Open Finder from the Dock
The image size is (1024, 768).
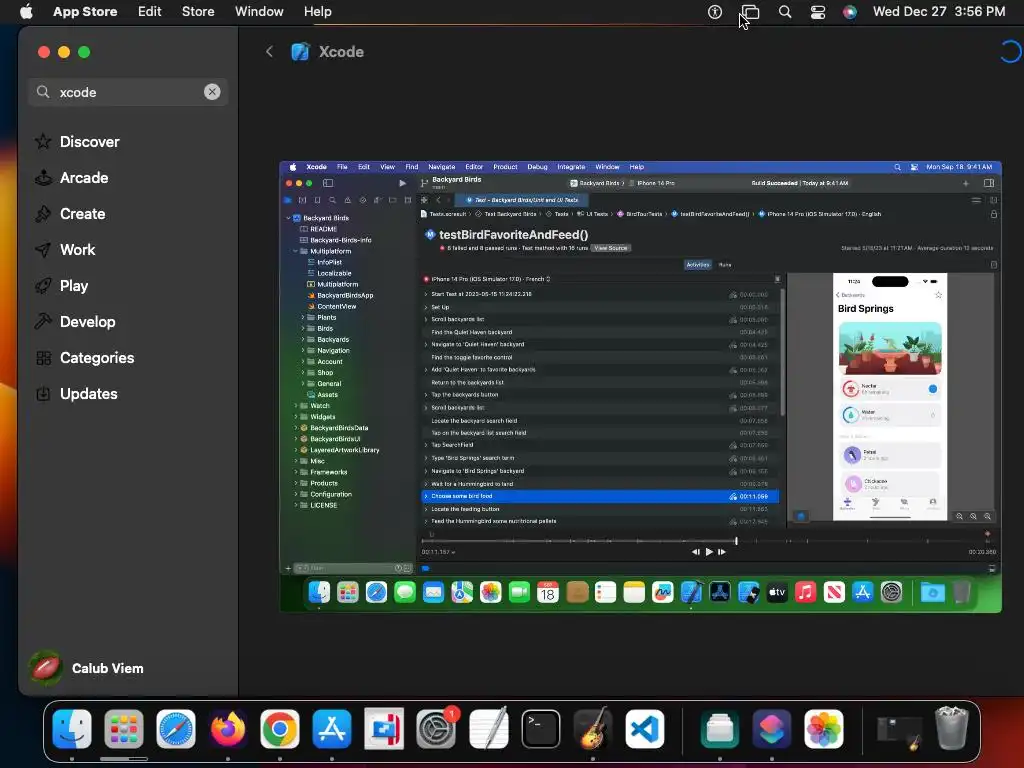click(x=72, y=729)
